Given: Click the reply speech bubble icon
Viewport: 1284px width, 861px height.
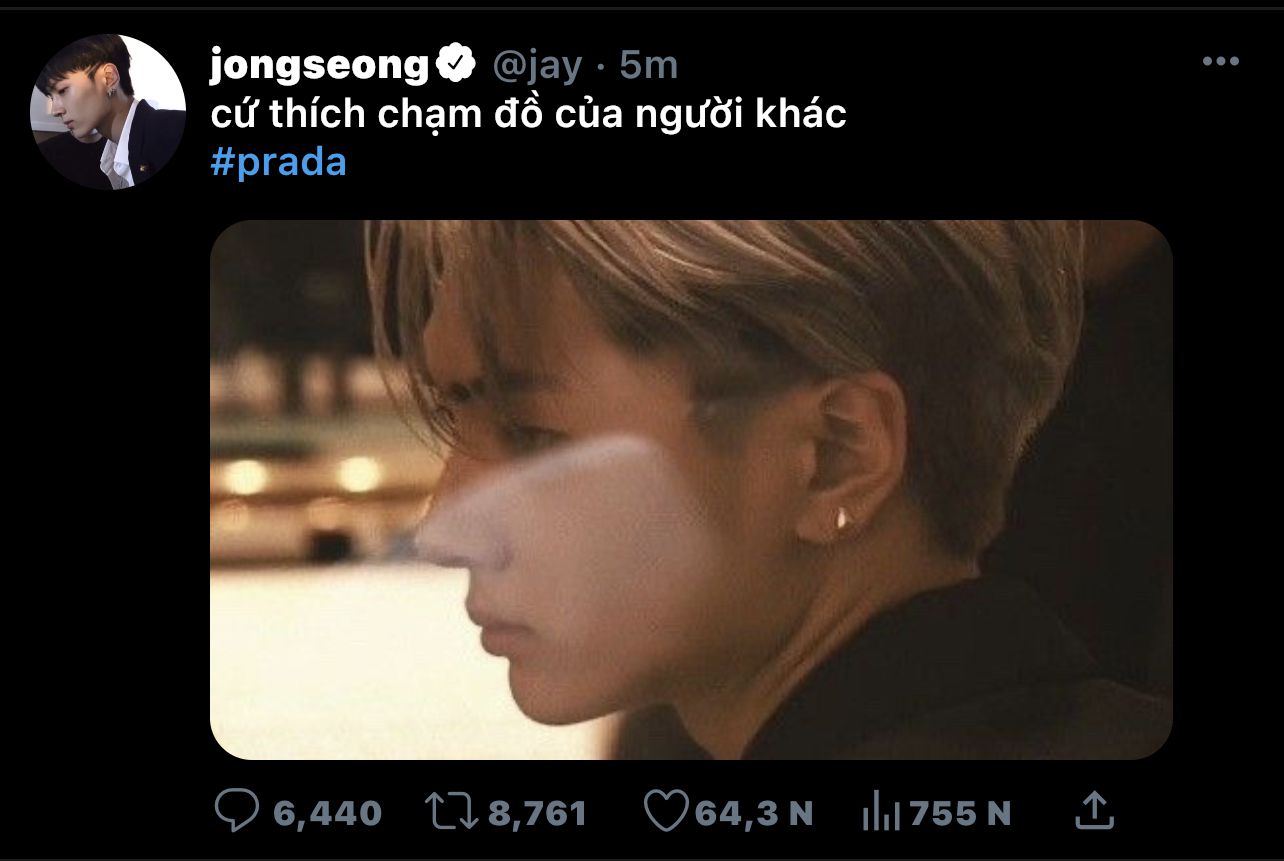Looking at the screenshot, I should 237,811.
